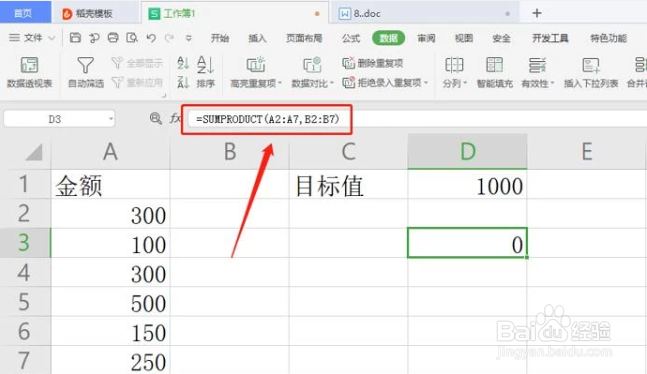Switch to the 公式 ribbon tab
The width and height of the screenshot is (647, 374).
pos(351,38)
